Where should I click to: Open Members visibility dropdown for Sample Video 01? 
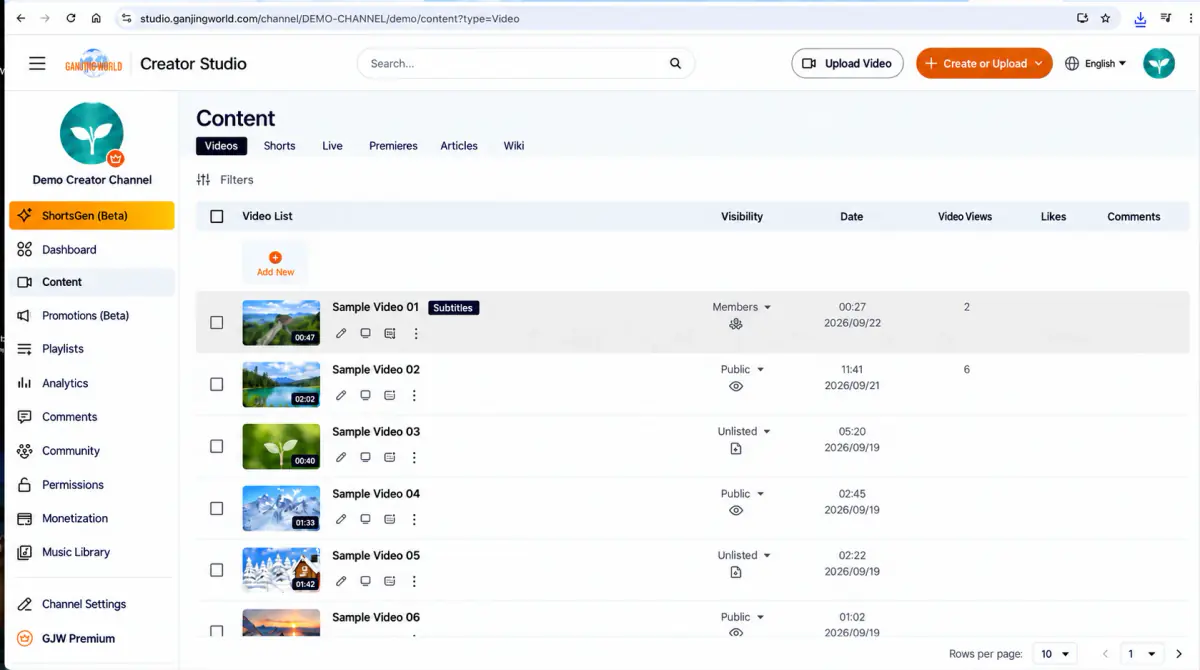click(x=742, y=307)
